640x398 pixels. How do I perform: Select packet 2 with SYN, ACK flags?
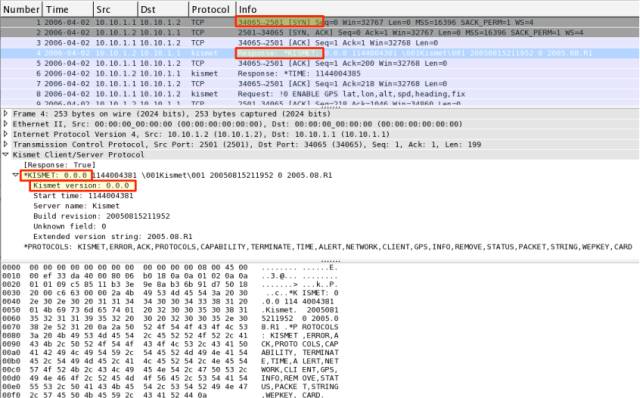[x=320, y=32]
